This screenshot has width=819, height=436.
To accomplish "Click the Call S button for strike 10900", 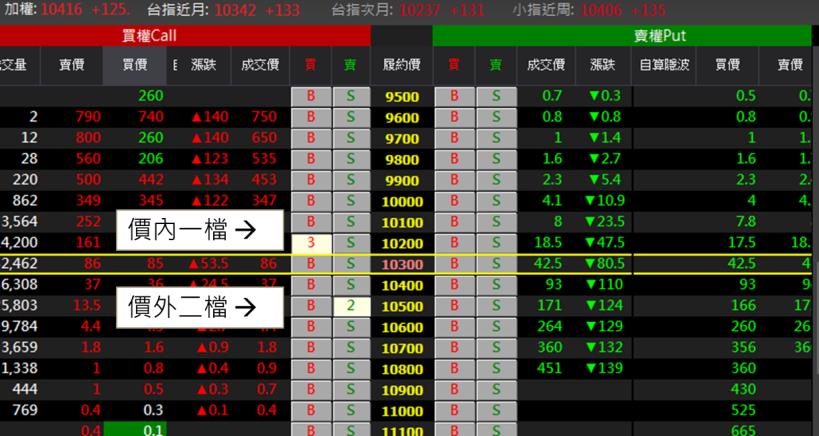I will point(351,390).
